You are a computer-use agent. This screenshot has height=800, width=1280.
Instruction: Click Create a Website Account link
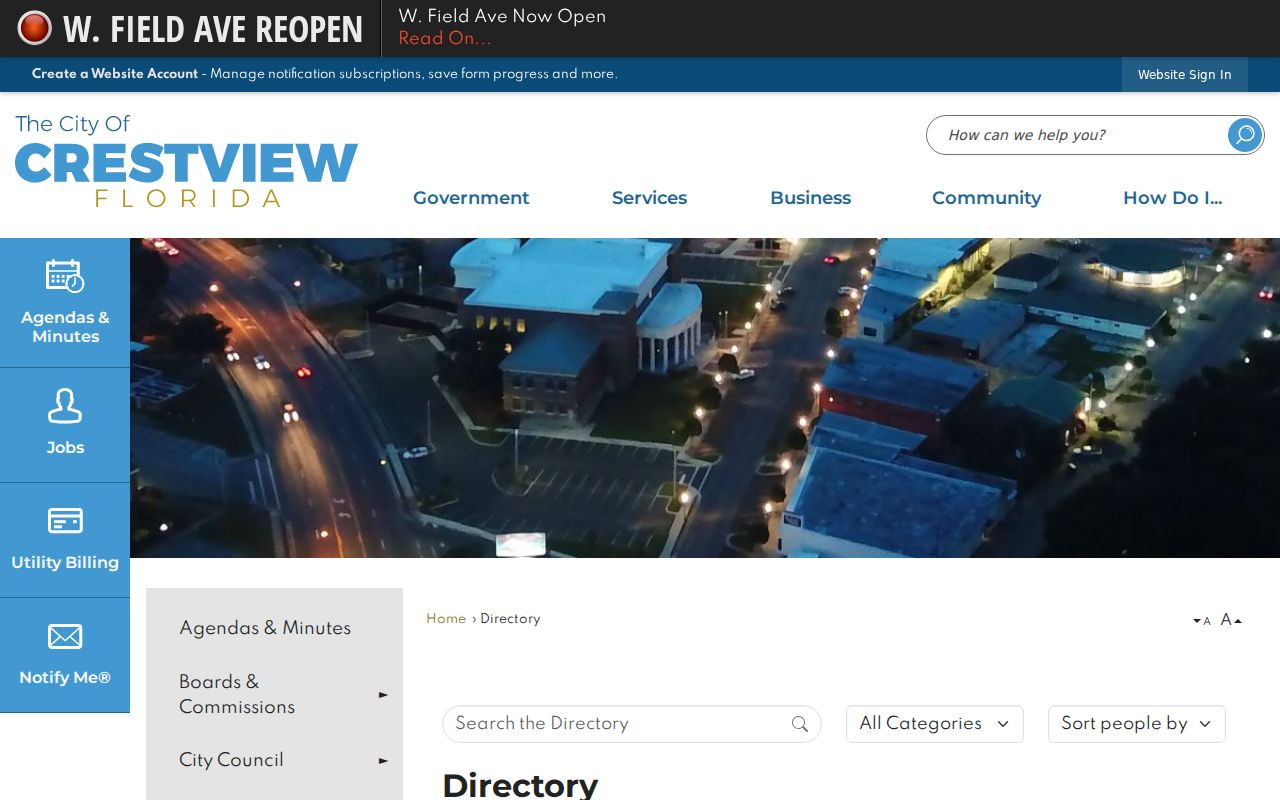coord(115,74)
